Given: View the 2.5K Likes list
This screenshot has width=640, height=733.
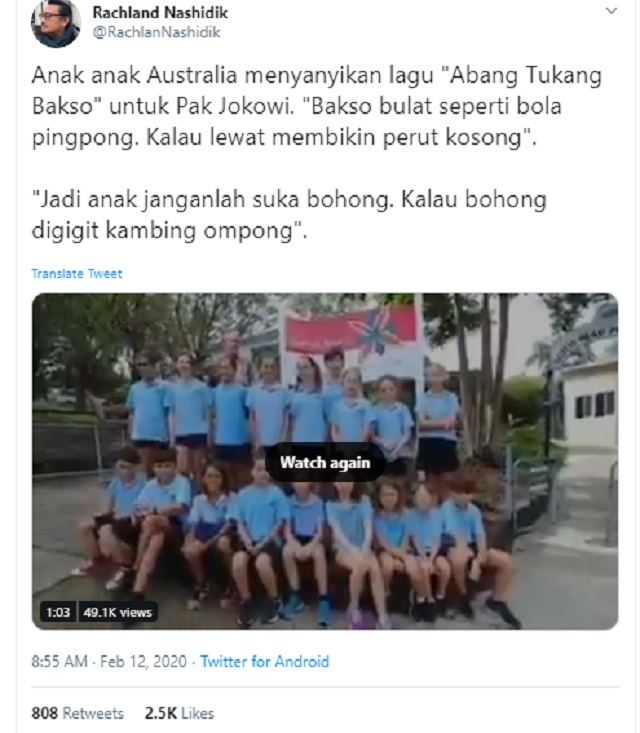Looking at the screenshot, I should coord(179,713).
